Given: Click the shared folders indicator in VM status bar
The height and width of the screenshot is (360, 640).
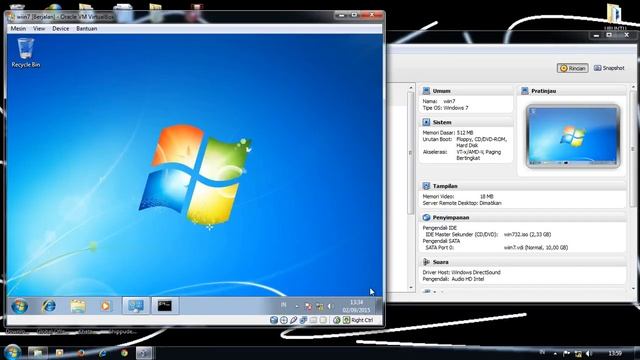Looking at the screenshot, I should (313, 320).
